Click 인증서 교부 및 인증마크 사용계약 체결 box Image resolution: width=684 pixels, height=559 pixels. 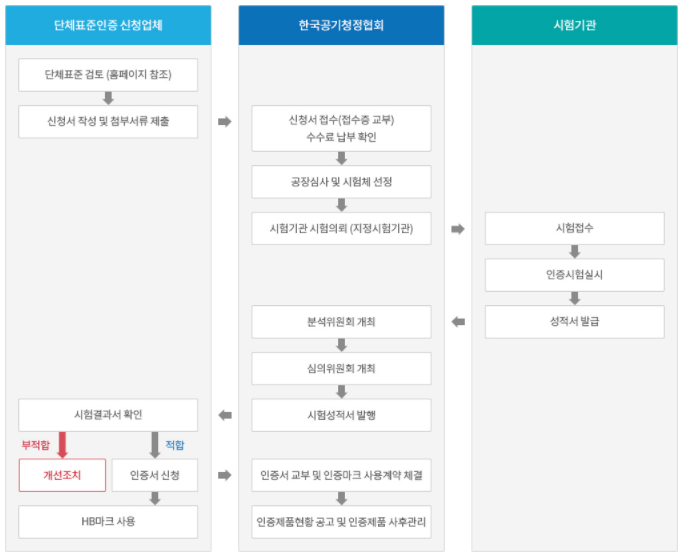341,475
